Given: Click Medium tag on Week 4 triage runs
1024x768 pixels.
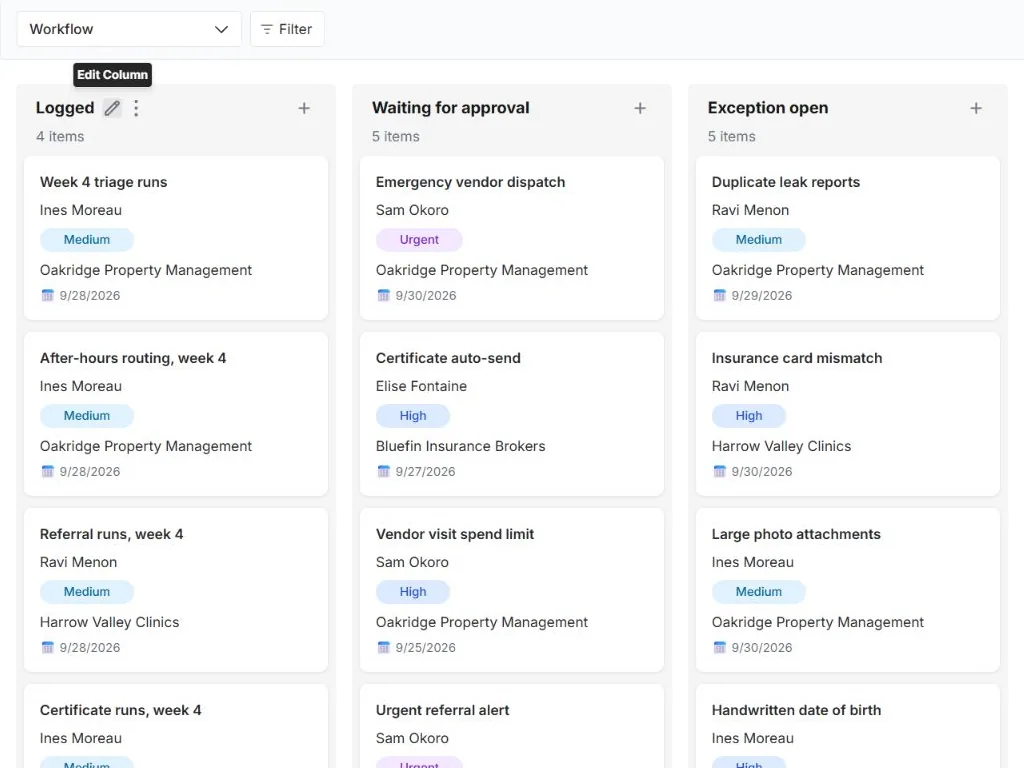Looking at the screenshot, I should [87, 240].
